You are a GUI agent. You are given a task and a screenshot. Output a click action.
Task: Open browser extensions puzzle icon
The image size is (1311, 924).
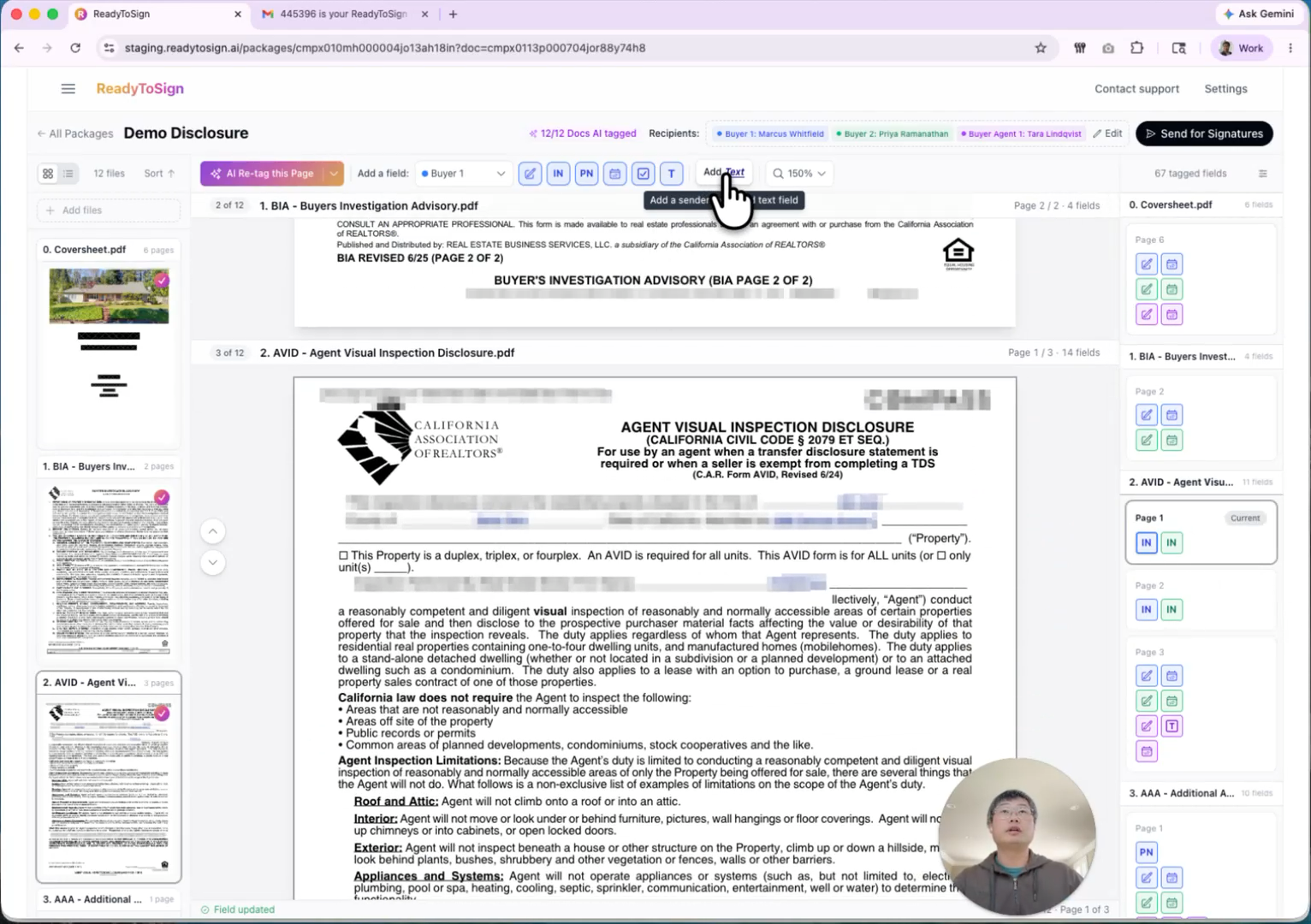(1136, 48)
